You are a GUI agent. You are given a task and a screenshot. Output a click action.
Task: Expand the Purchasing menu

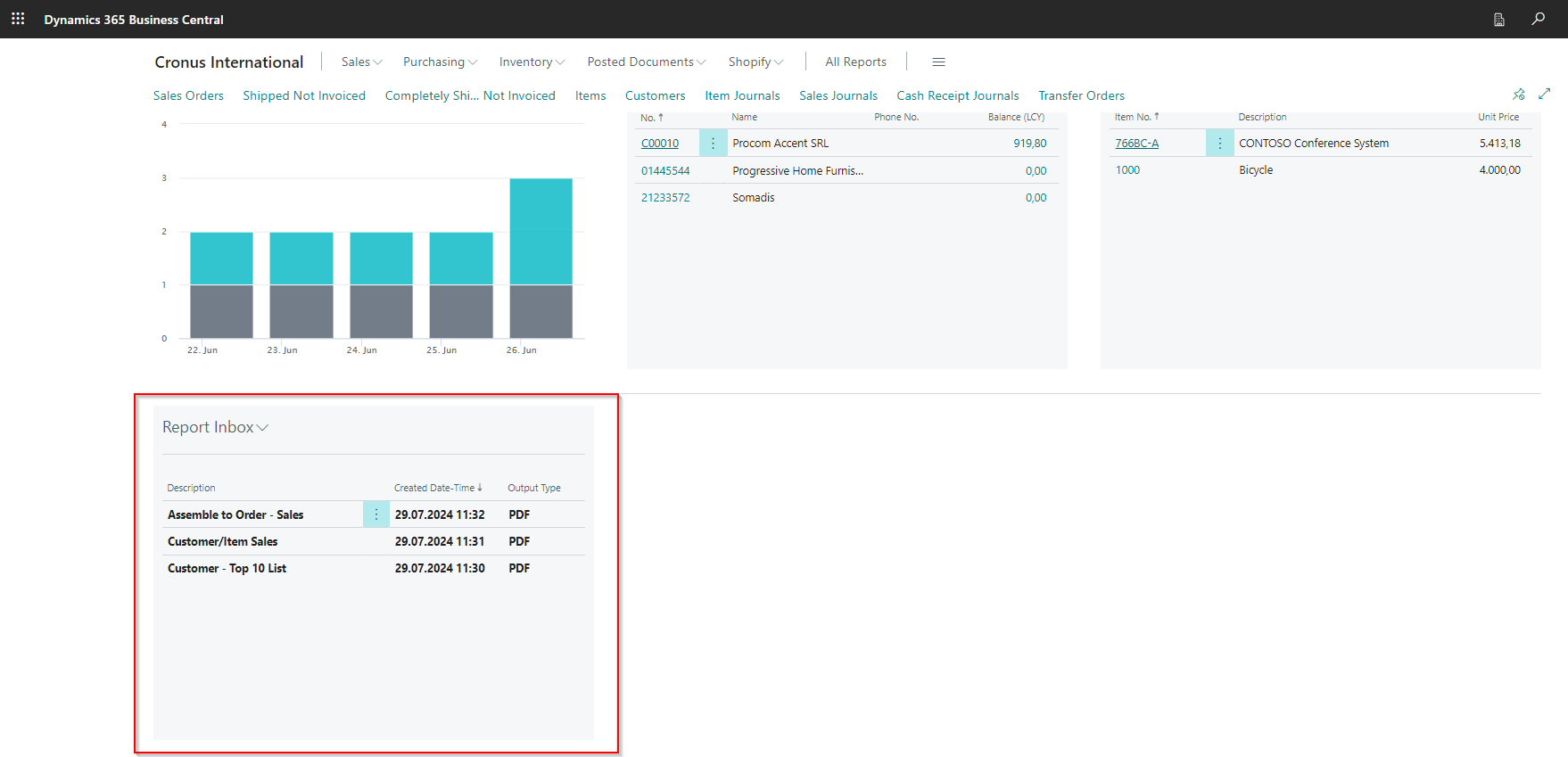click(x=440, y=62)
